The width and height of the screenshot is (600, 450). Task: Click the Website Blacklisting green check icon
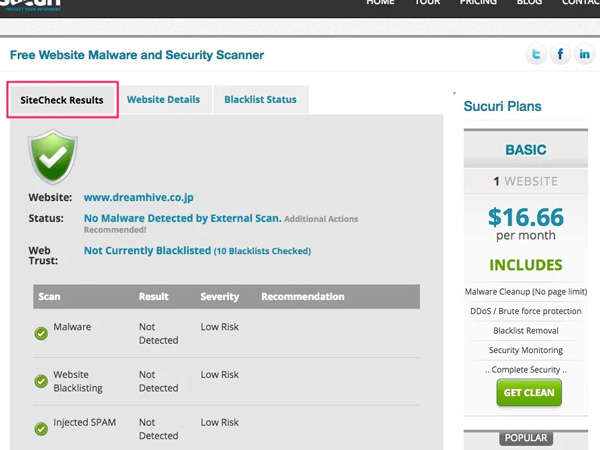[x=41, y=381]
